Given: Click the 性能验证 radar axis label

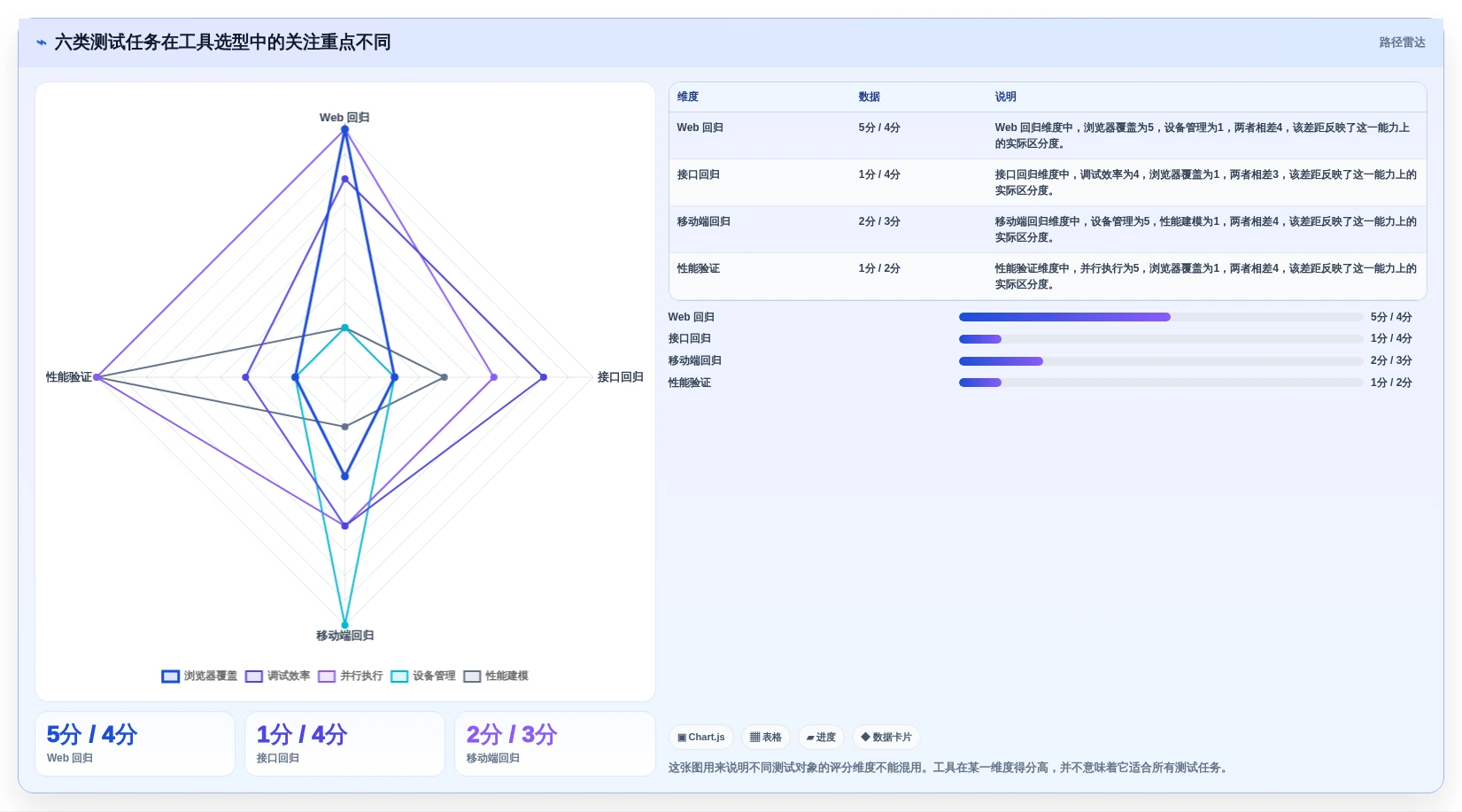Looking at the screenshot, I should coord(69,377).
